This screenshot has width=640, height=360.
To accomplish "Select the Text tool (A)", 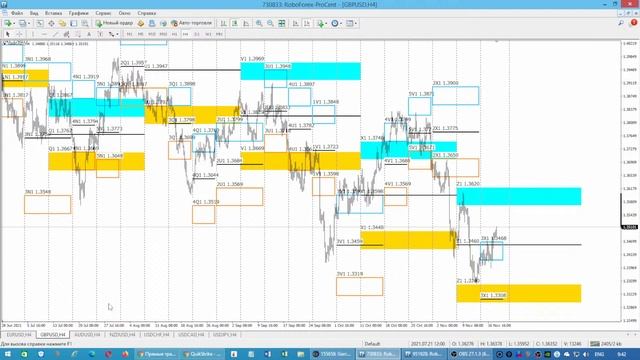I will [x=89, y=34].
